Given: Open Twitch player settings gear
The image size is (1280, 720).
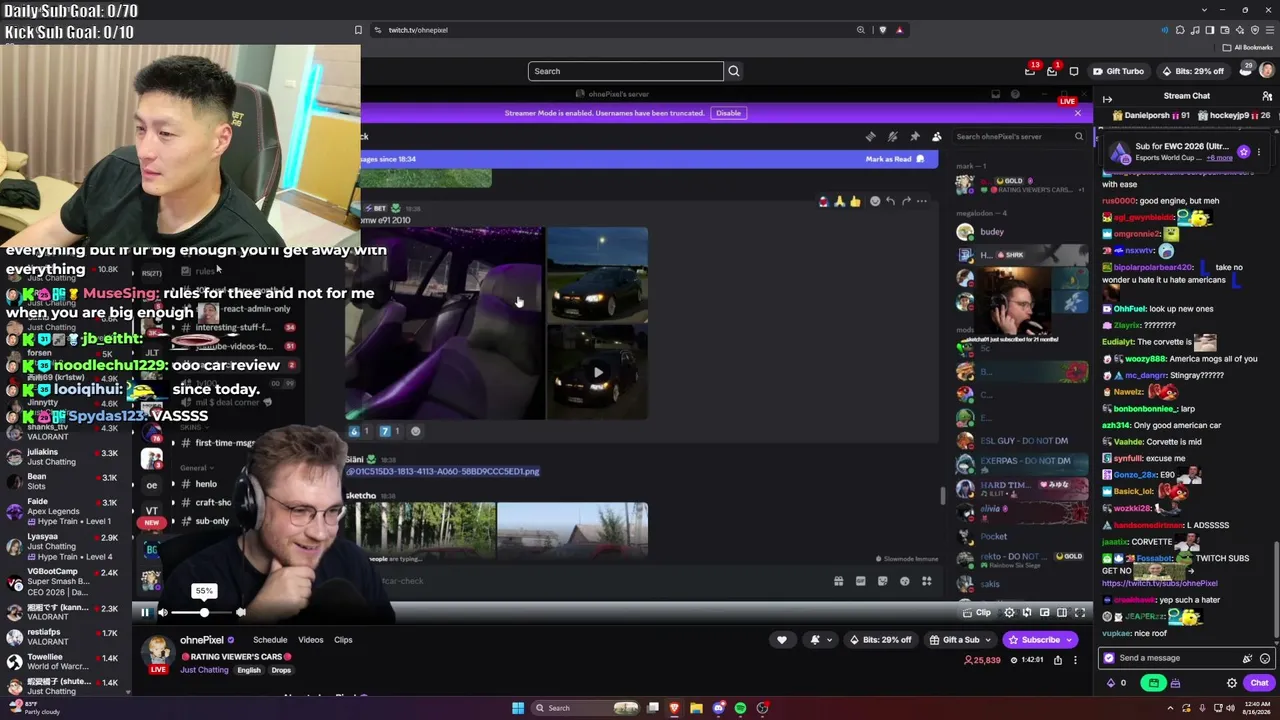Looking at the screenshot, I should [1009, 613].
